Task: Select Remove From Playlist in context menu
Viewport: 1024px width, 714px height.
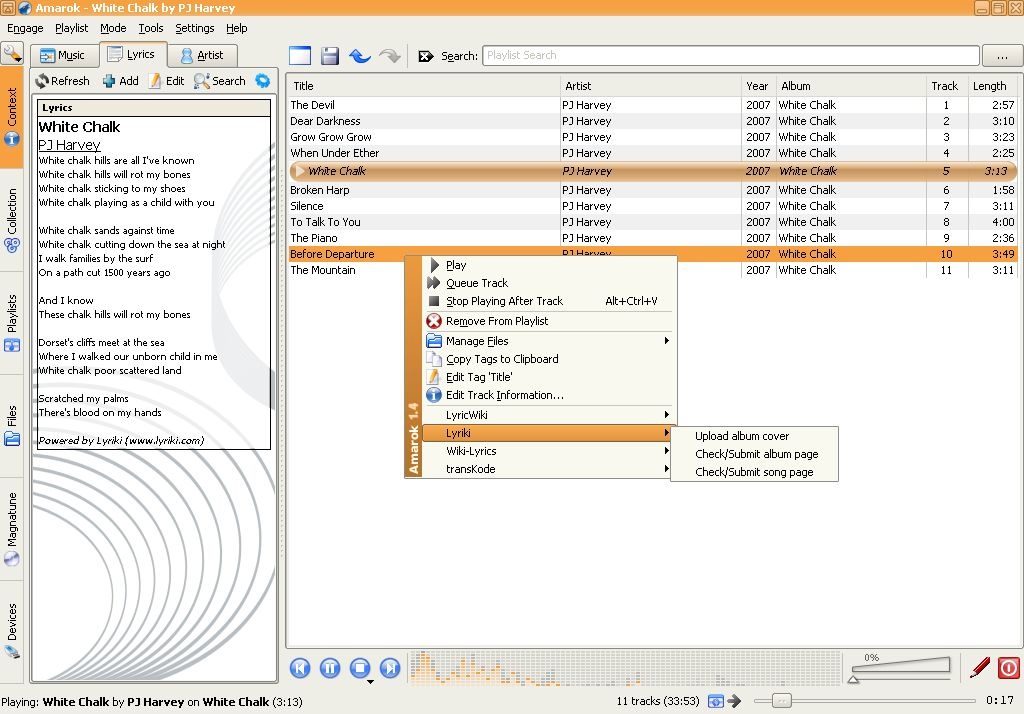Action: tap(496, 321)
